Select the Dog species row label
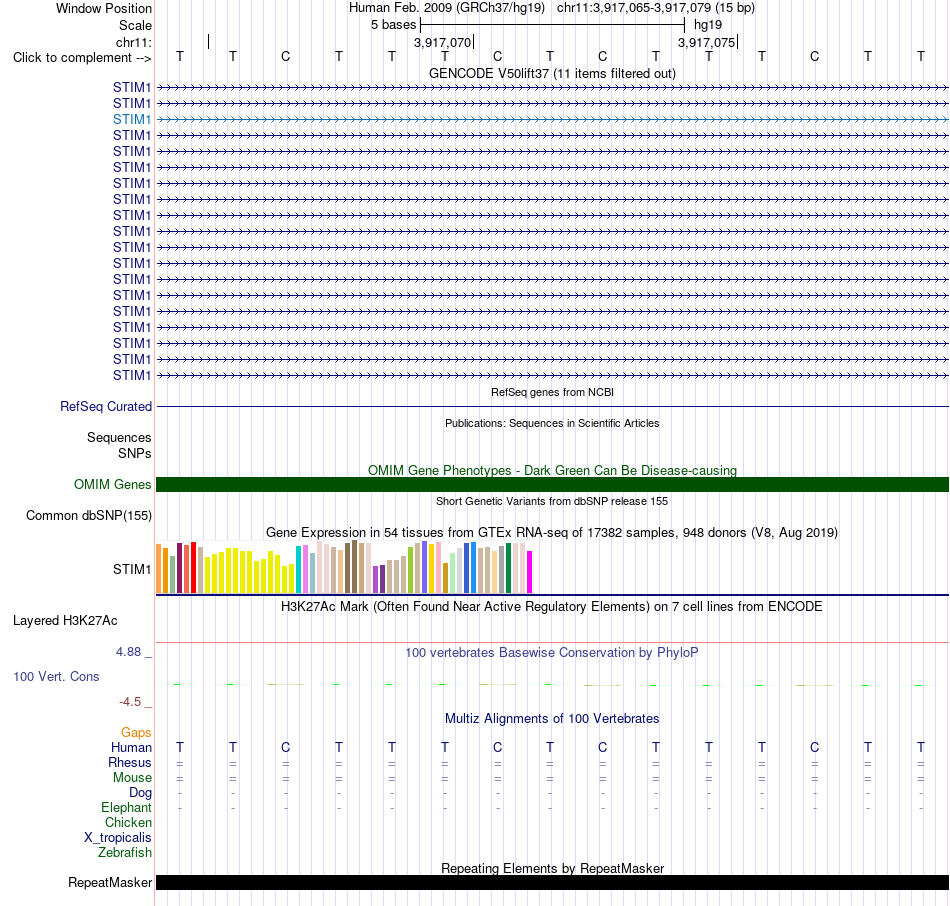The width and height of the screenshot is (950, 906). pyautogui.click(x=140, y=793)
